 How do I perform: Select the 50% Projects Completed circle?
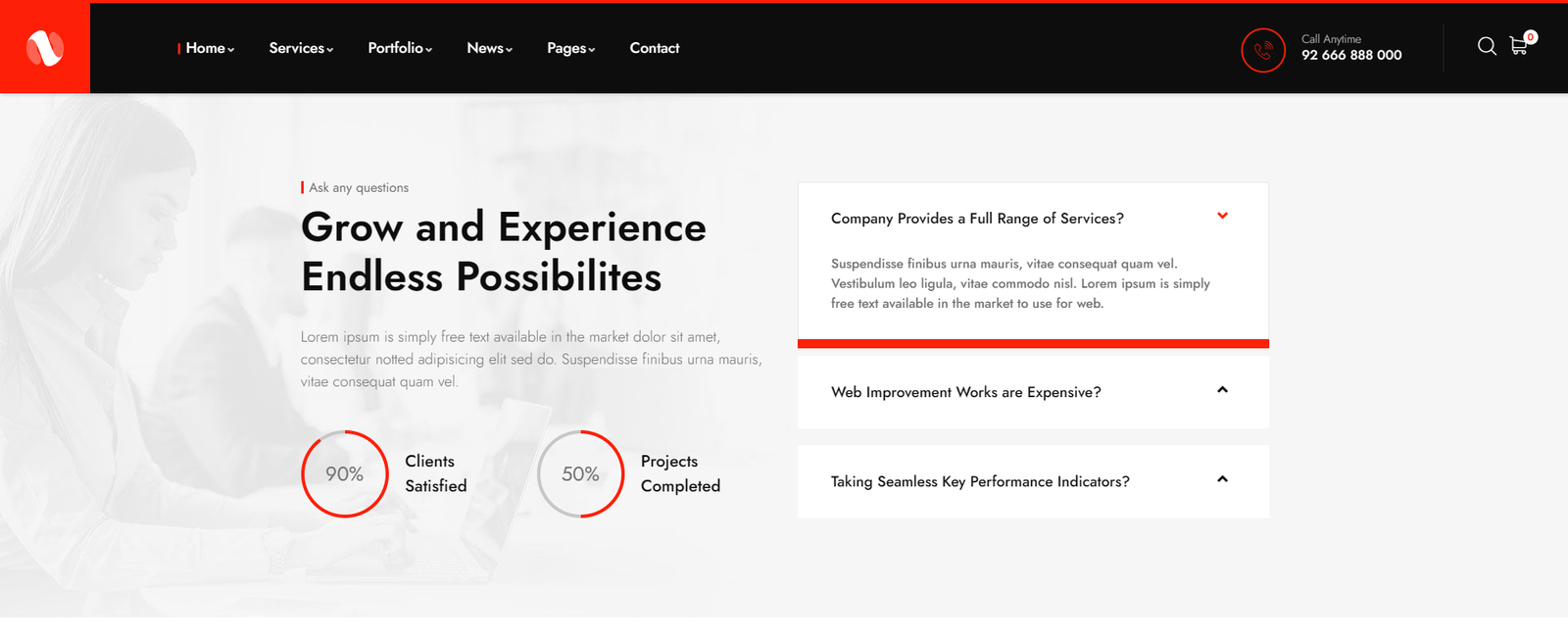tap(581, 473)
